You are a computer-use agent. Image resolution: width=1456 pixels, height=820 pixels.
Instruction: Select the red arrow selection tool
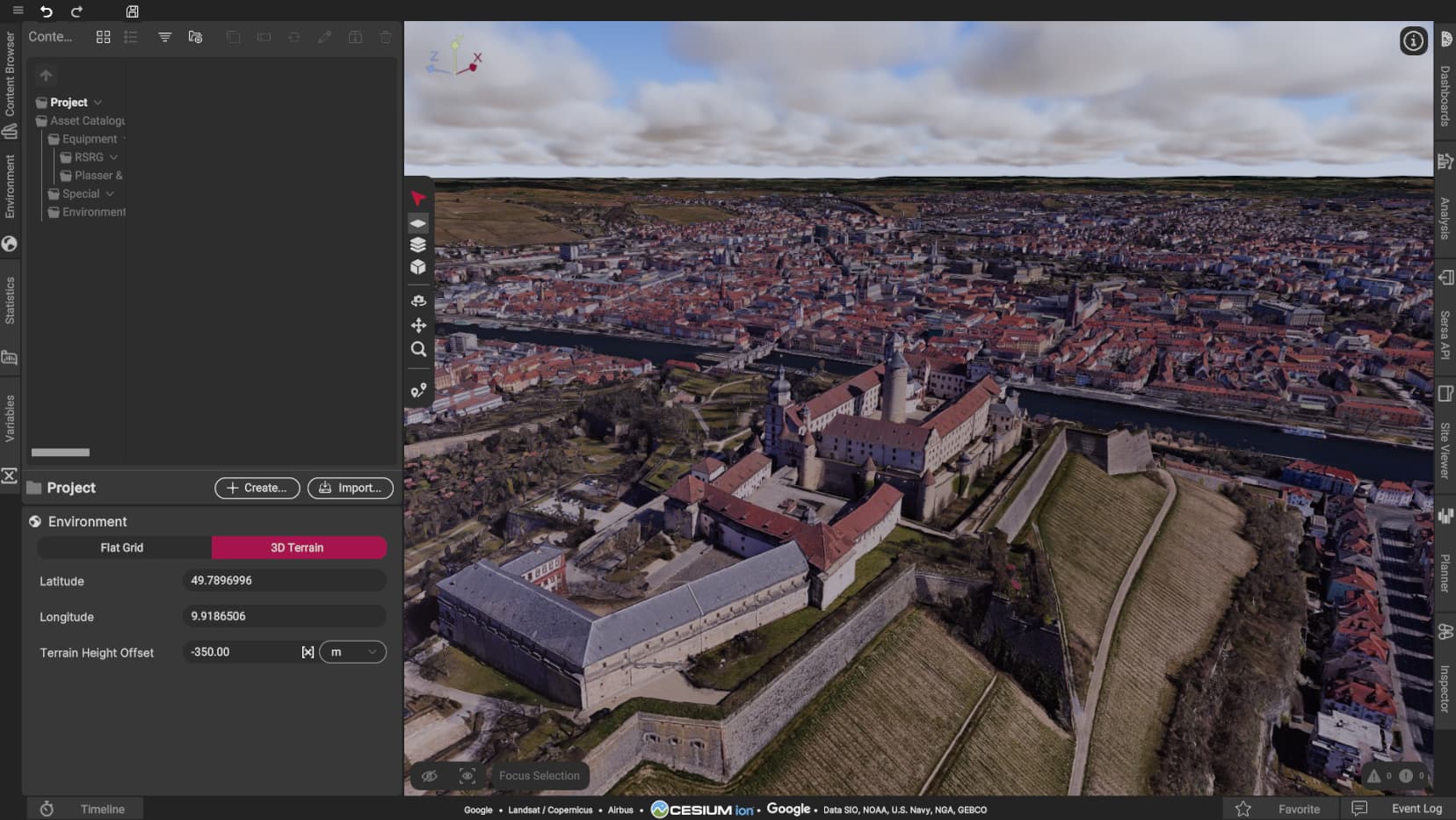point(418,199)
